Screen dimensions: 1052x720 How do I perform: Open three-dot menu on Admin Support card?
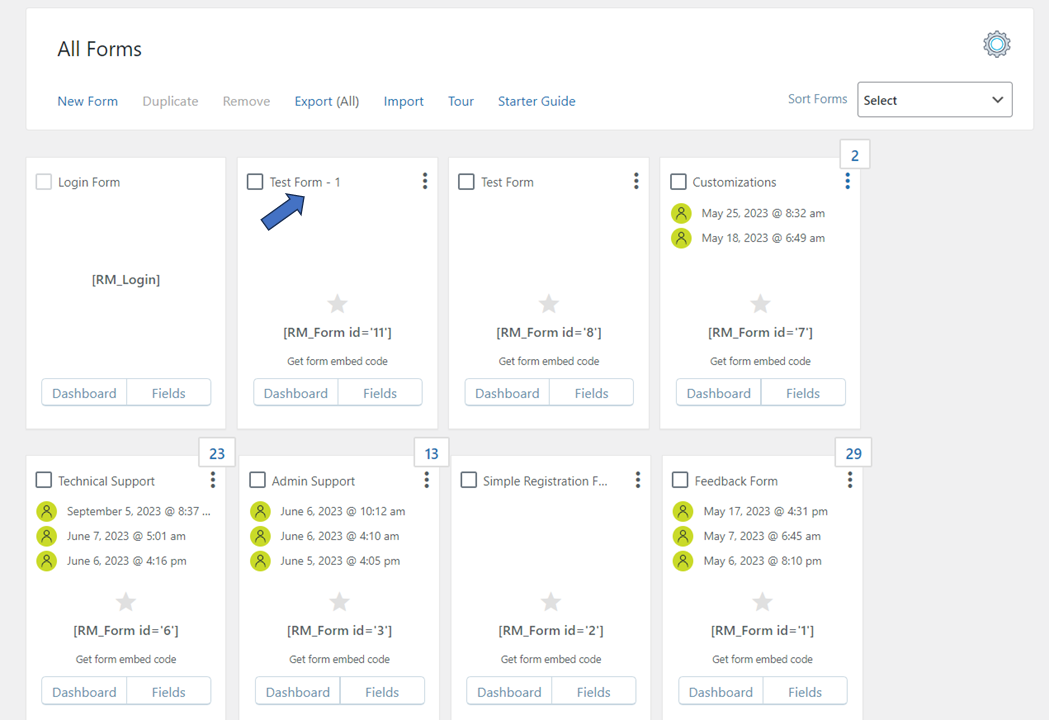[x=427, y=480]
